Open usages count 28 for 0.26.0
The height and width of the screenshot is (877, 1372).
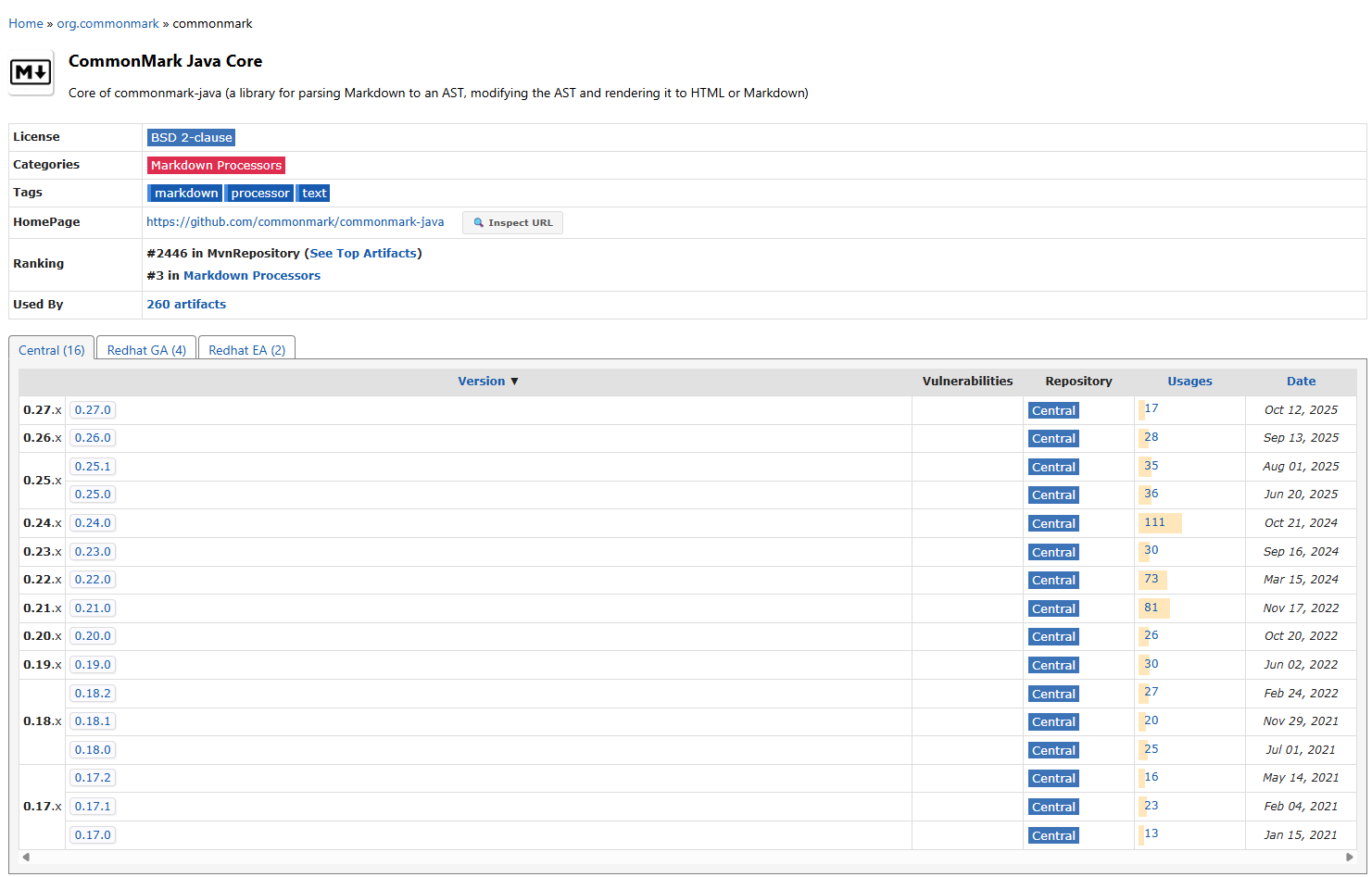pyautogui.click(x=1152, y=437)
